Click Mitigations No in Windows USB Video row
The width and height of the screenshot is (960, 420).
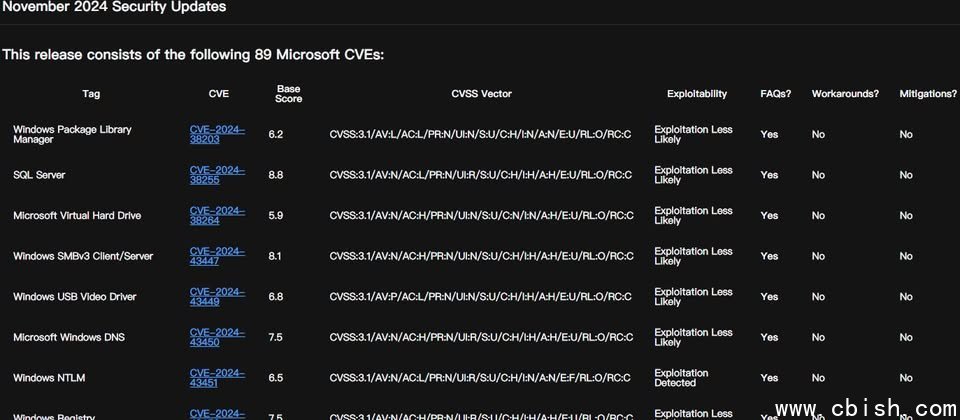click(906, 297)
